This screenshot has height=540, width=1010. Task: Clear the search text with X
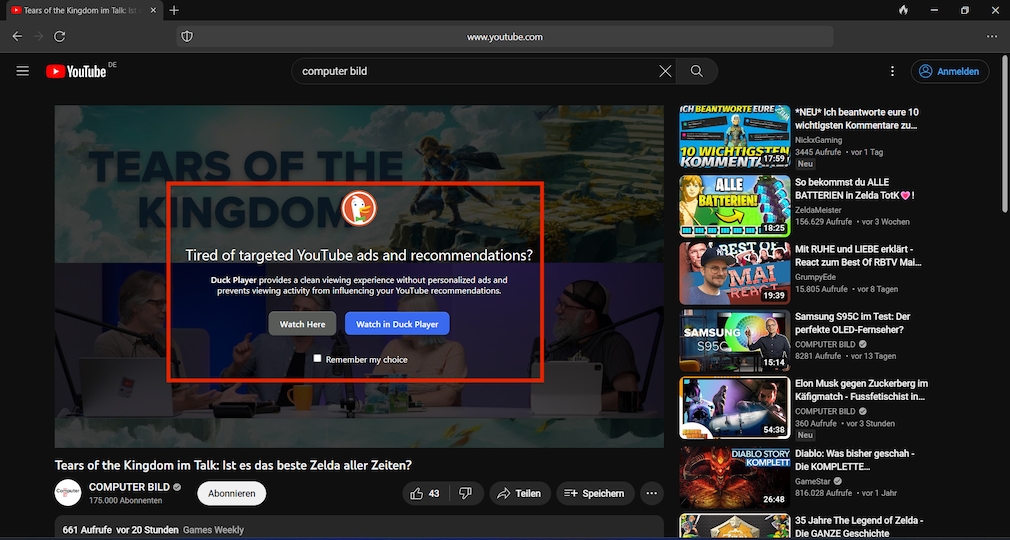click(665, 71)
